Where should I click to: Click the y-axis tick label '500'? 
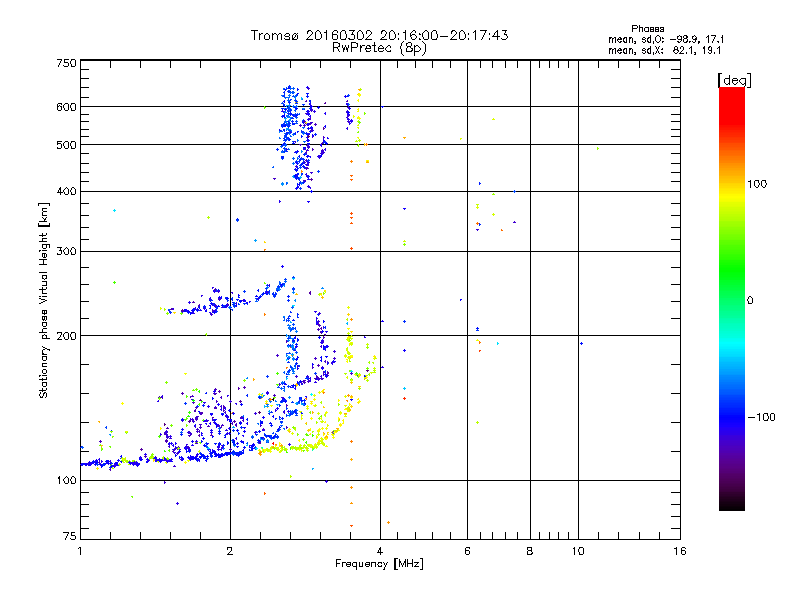(x=66, y=145)
